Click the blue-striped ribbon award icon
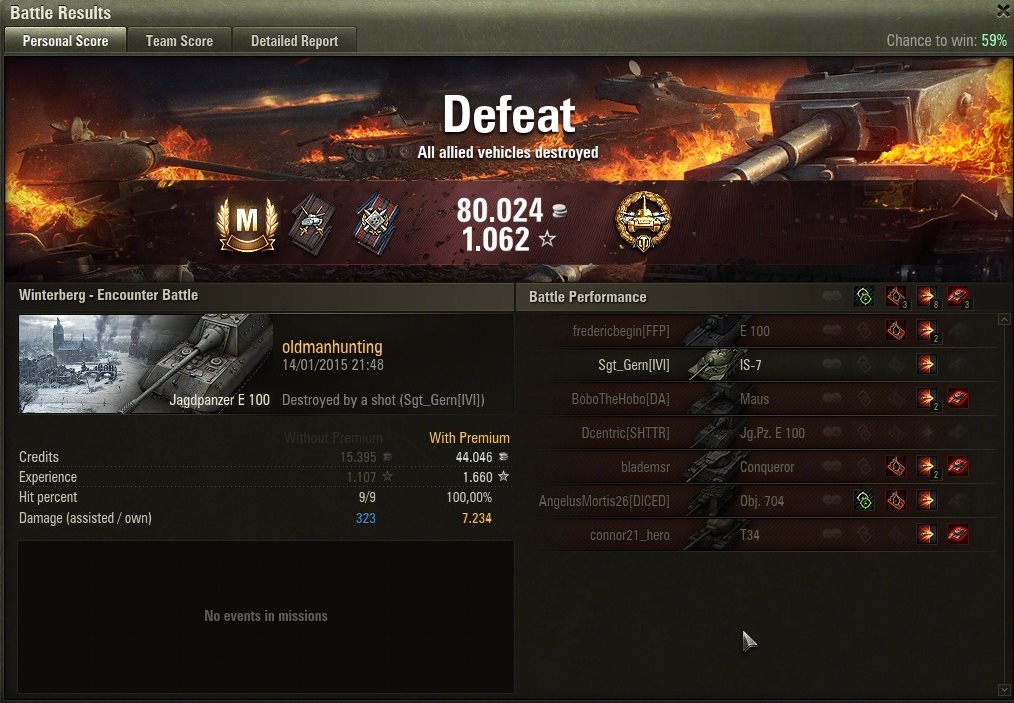This screenshot has width=1014, height=703. tap(376, 224)
